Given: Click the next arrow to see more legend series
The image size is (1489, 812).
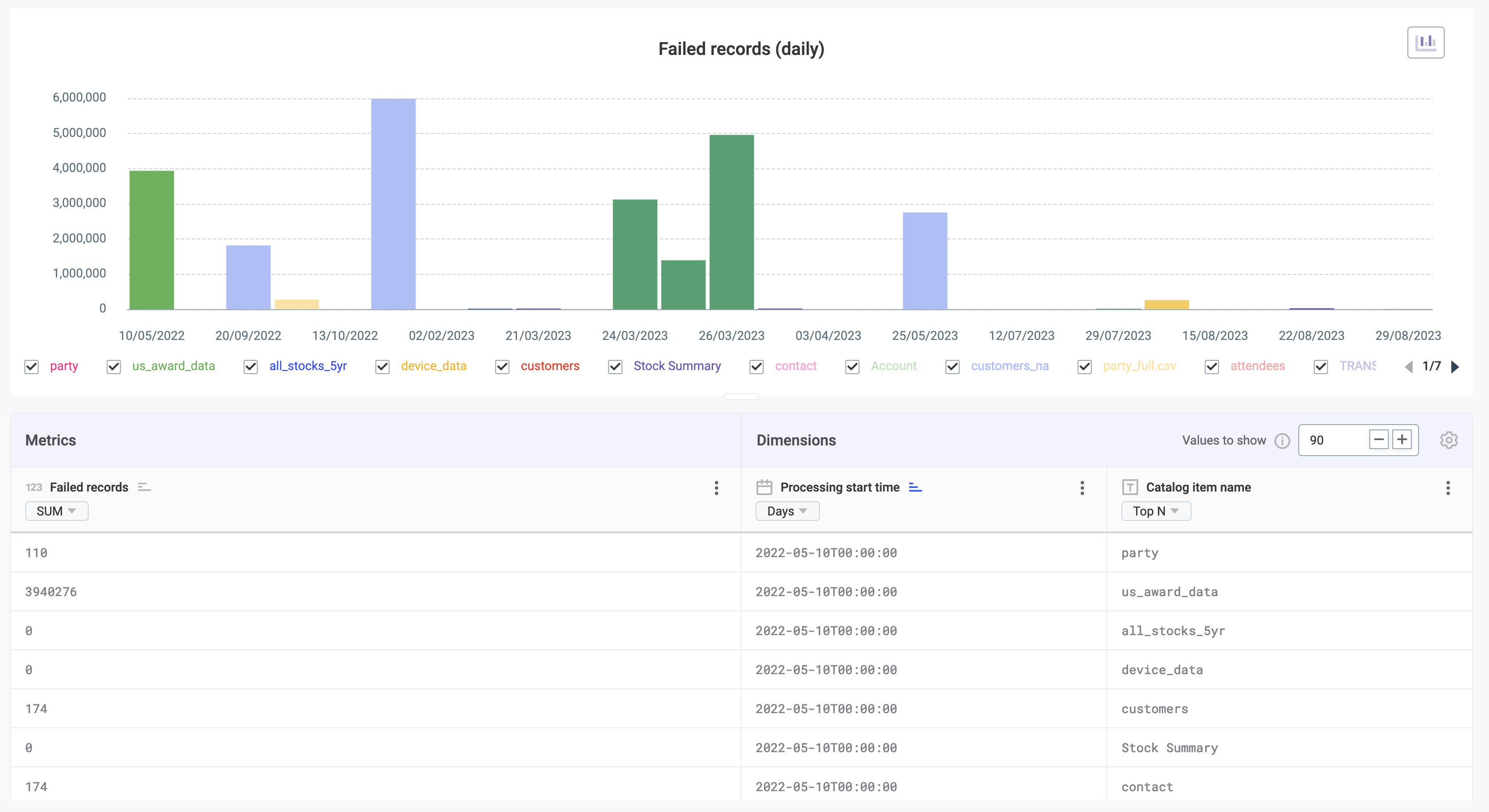Looking at the screenshot, I should [1456, 367].
